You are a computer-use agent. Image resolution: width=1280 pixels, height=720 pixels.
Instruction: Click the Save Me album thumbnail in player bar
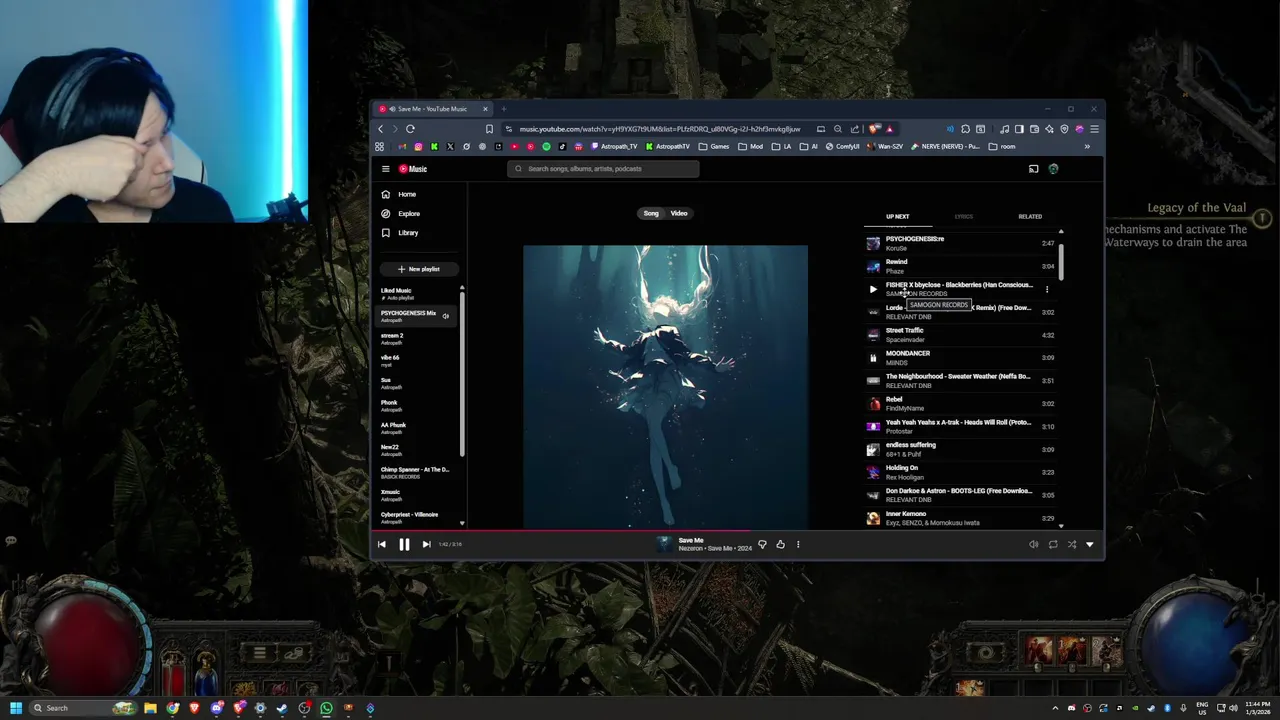coord(663,544)
